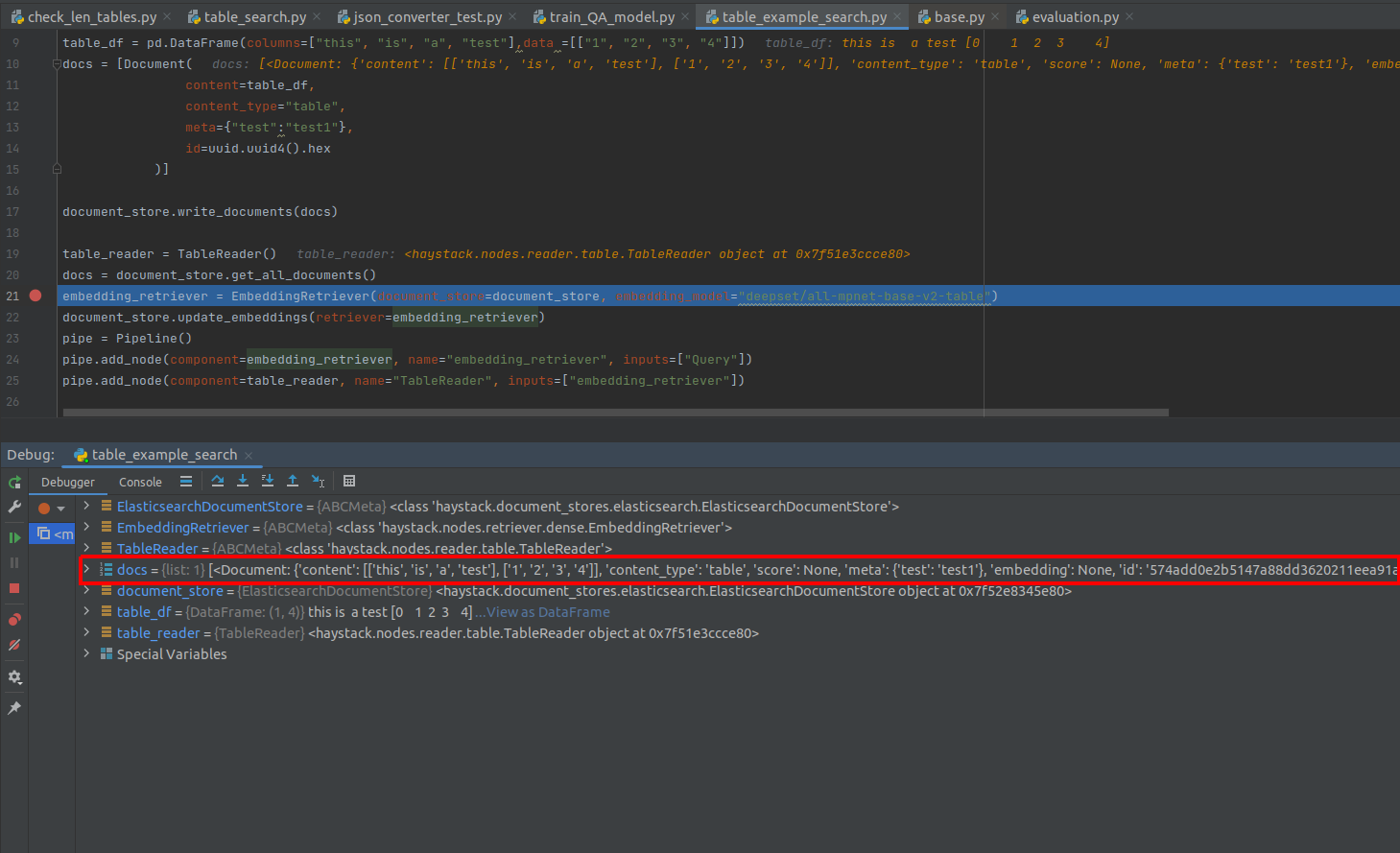Run to cursor position
Screen dimensions: 1400x853
(x=319, y=481)
